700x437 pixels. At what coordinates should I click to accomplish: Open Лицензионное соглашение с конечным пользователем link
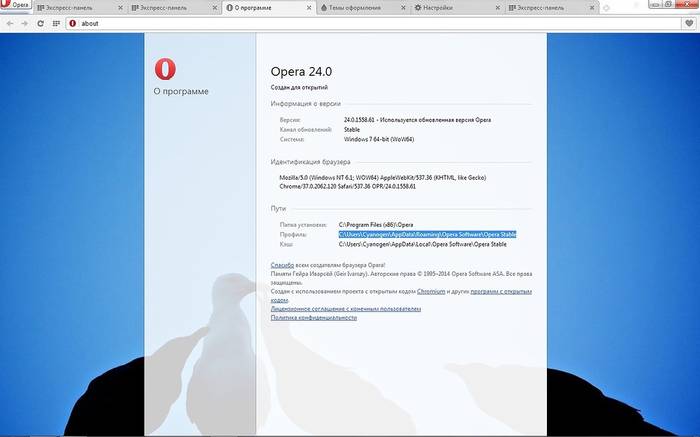tap(345, 309)
